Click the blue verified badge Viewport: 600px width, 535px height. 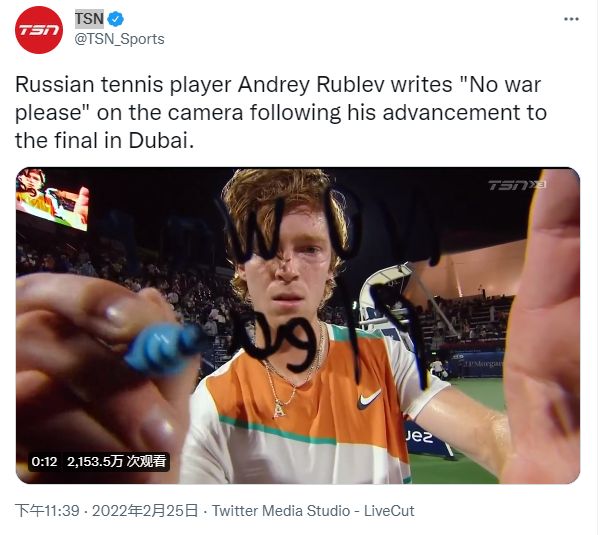point(116,19)
